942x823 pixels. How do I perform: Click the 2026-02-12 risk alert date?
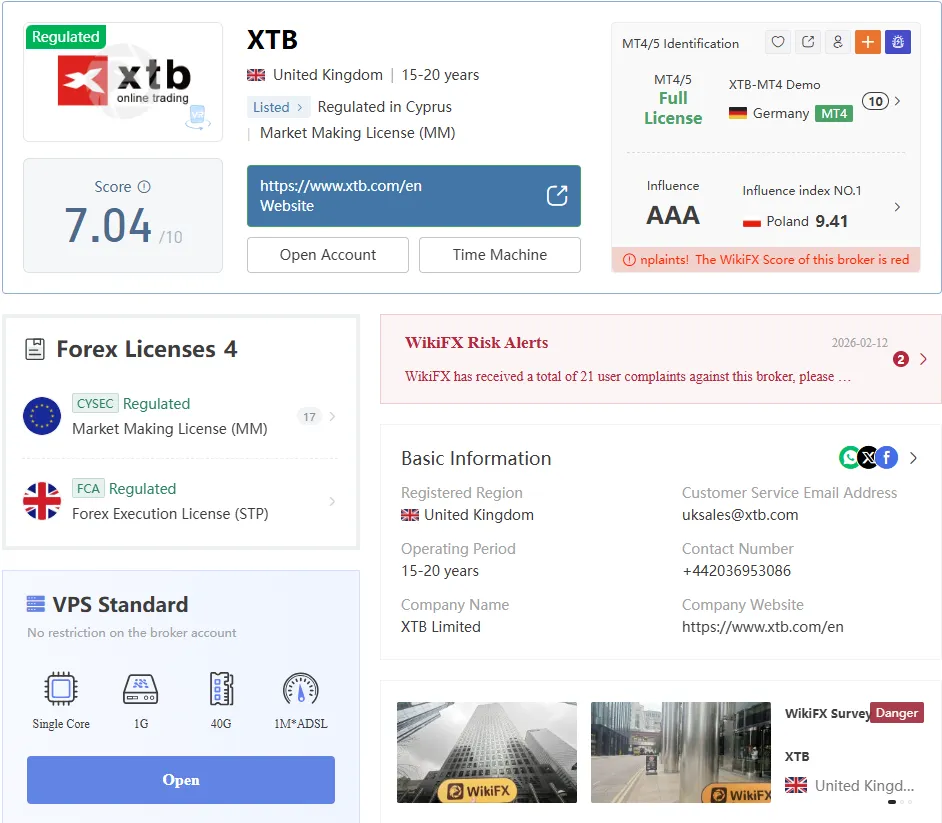pos(860,342)
